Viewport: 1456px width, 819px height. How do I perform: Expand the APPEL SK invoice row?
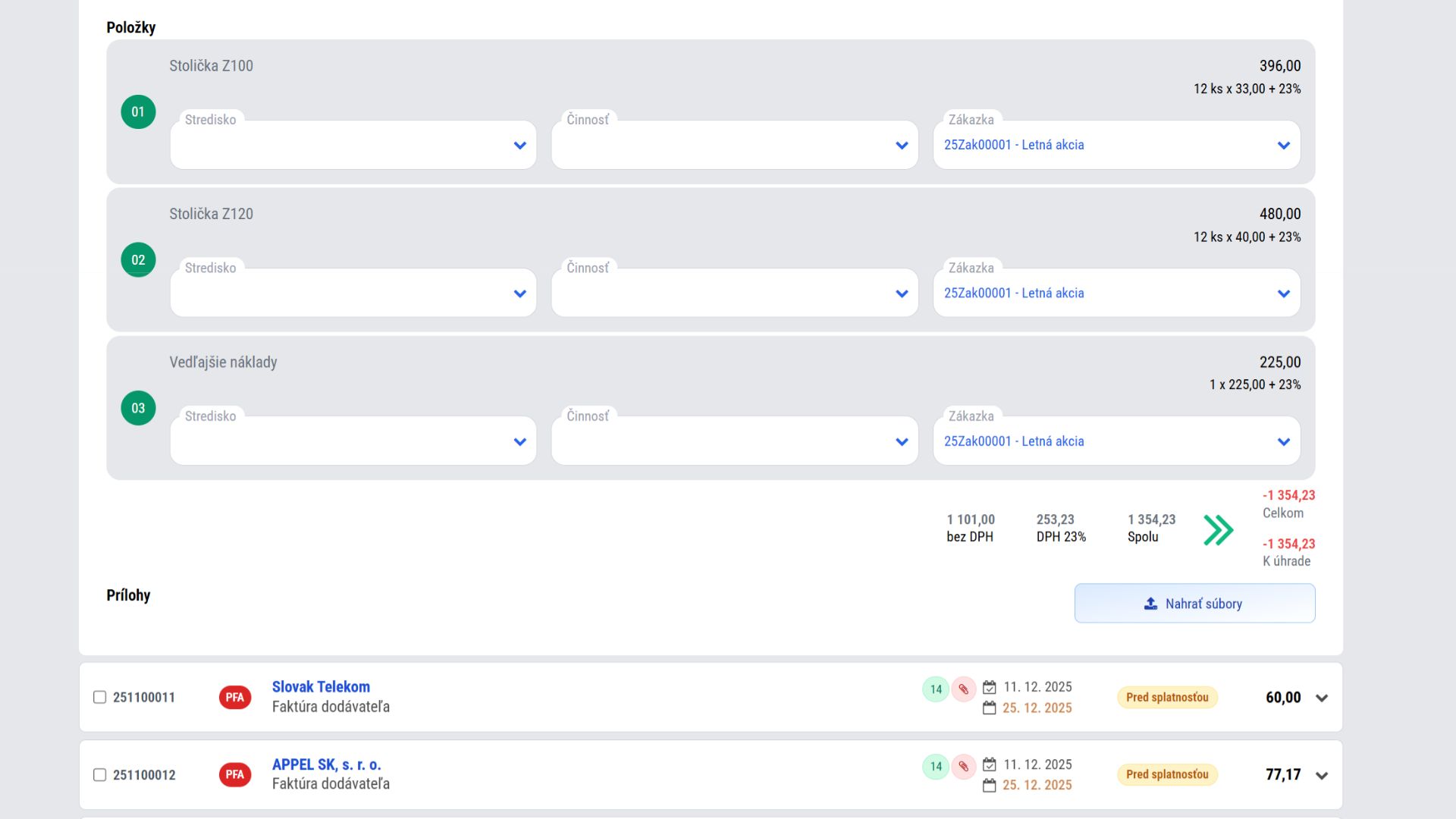1322,776
